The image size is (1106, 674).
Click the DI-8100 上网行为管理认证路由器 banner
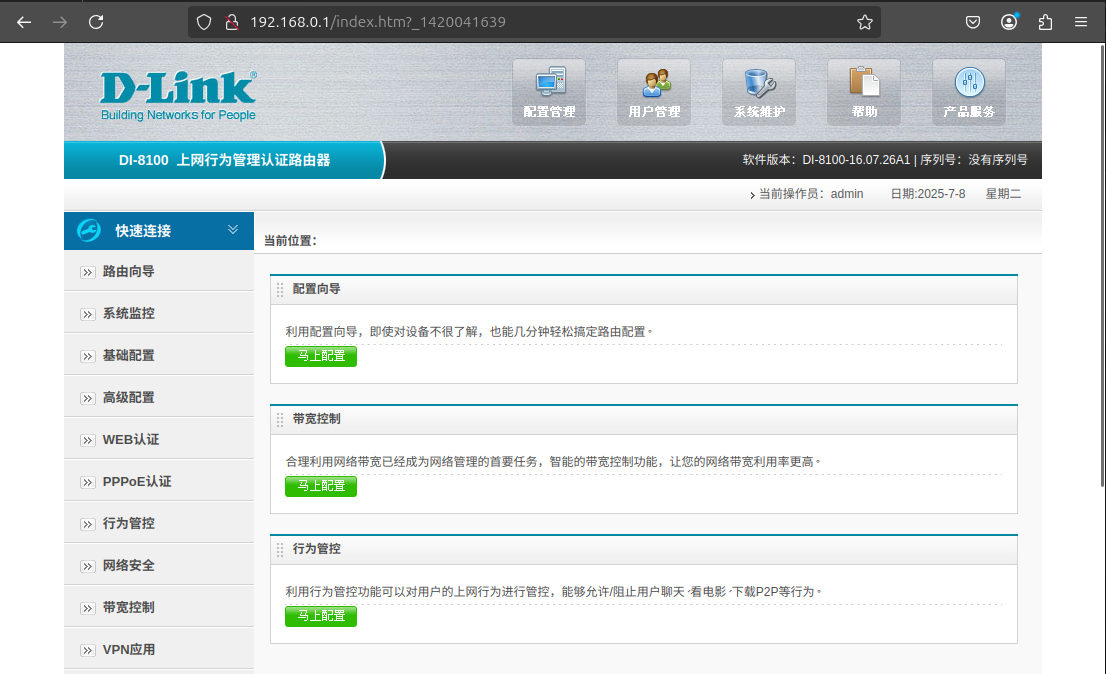224,160
